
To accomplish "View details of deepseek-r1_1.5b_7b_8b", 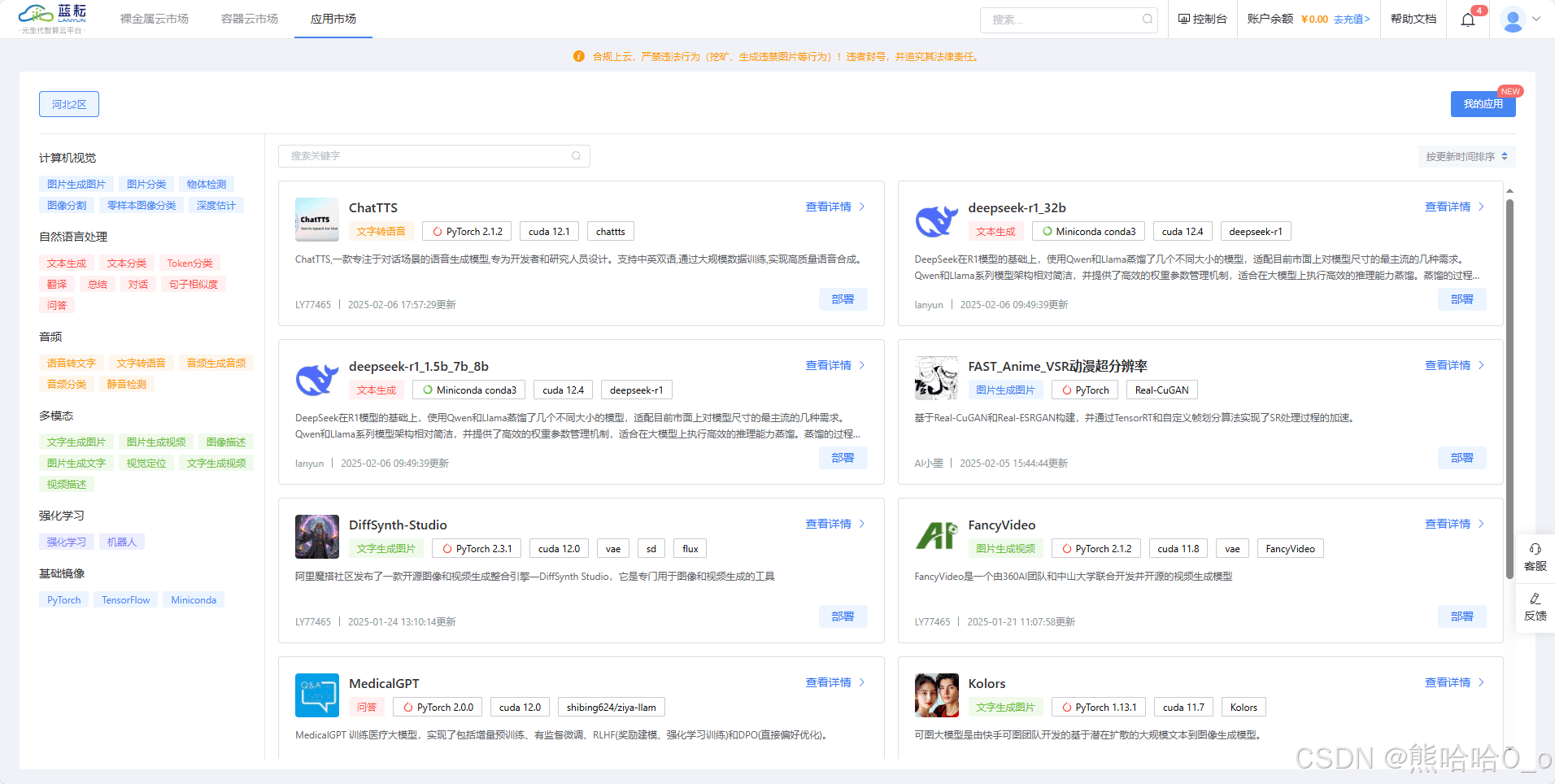I will click(835, 365).
